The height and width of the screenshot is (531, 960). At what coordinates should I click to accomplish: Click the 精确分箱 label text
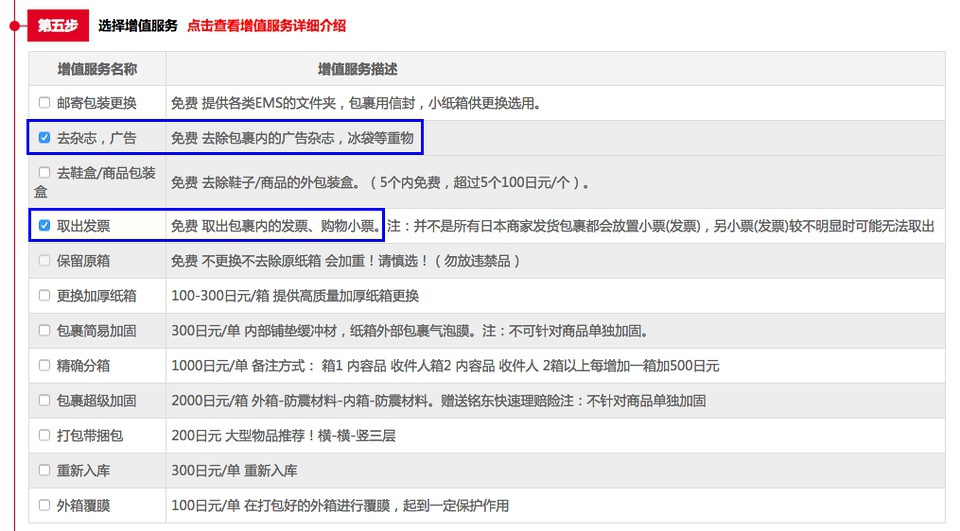tap(83, 366)
